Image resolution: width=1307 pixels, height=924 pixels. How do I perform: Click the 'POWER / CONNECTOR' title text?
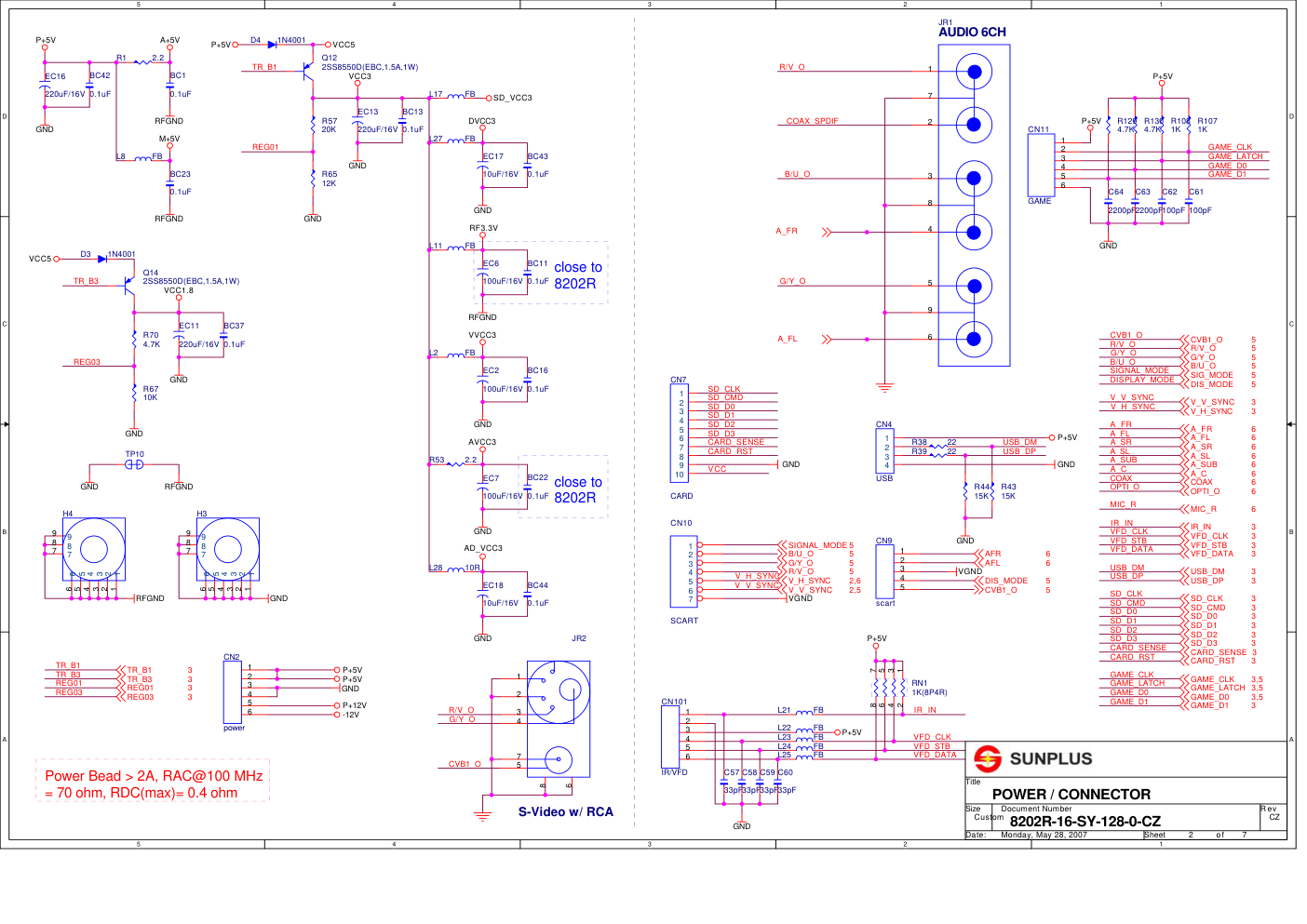[x=1071, y=794]
